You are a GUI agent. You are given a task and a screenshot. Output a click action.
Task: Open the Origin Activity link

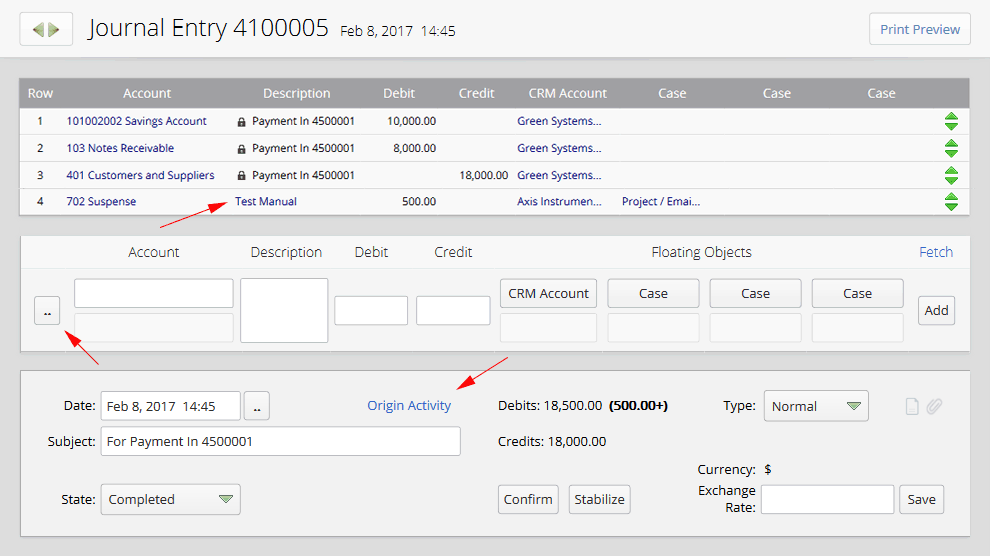(409, 406)
